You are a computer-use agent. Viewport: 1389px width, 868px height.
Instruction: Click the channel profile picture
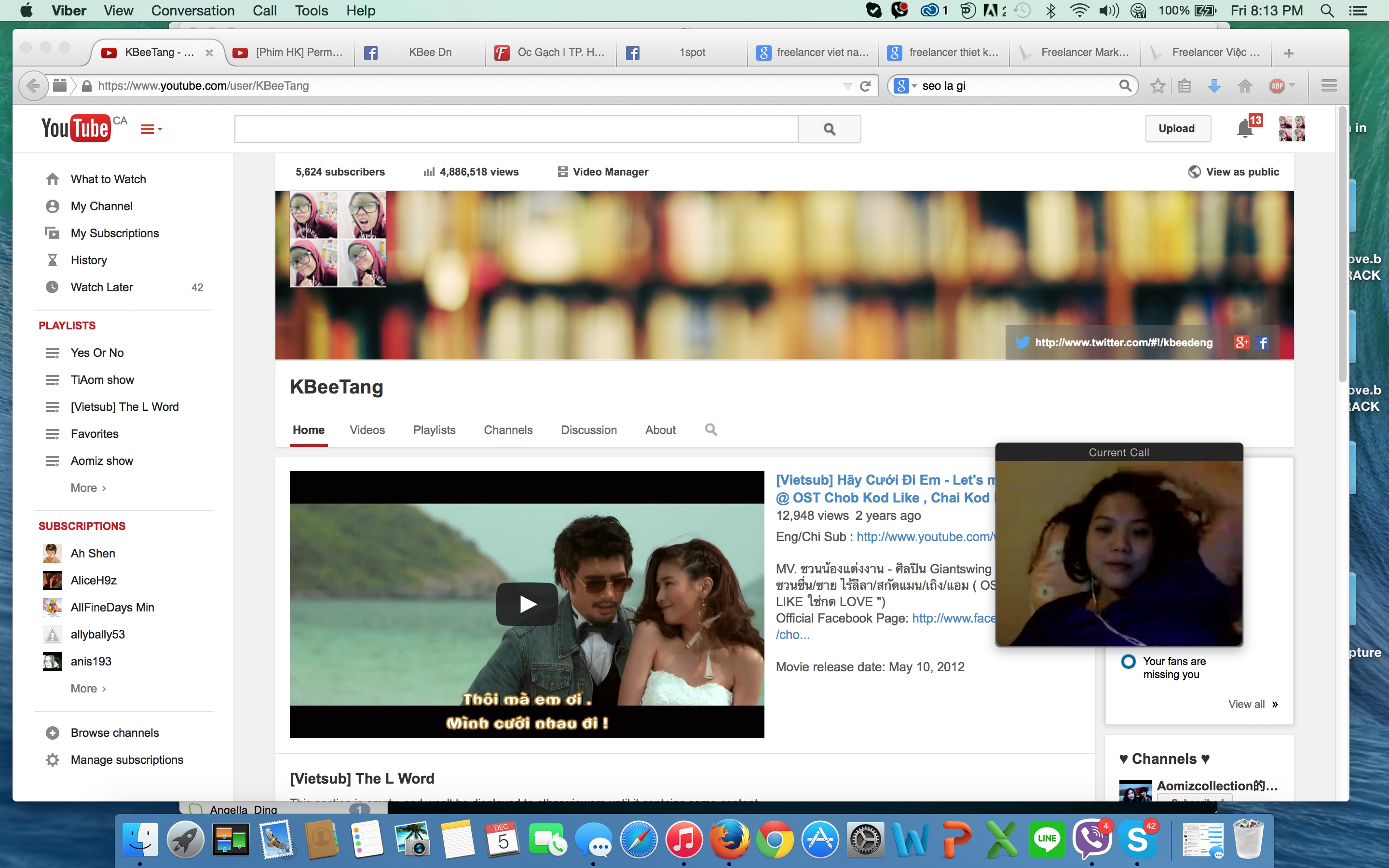coord(338,239)
